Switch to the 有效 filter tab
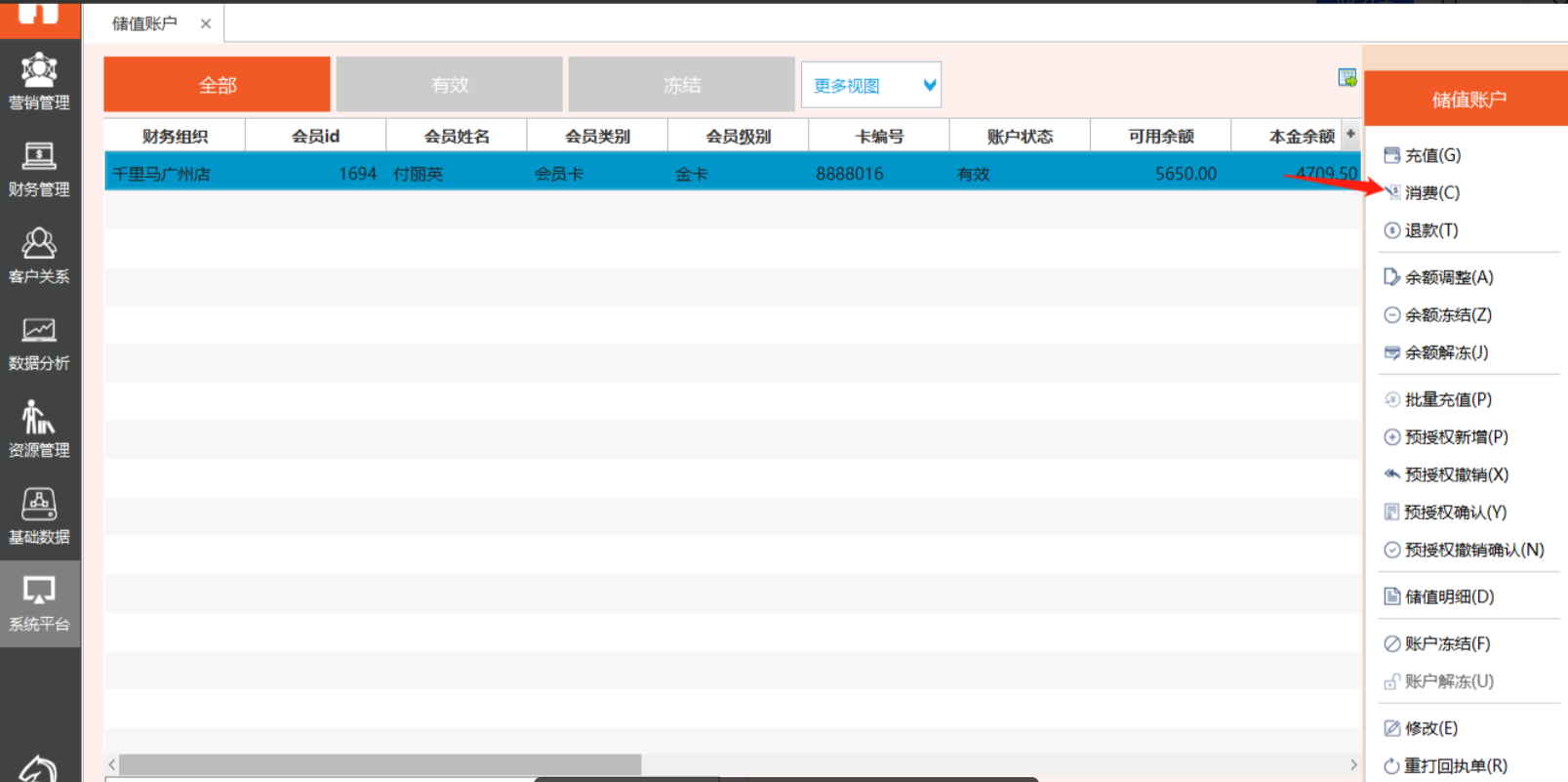1568x782 pixels. [449, 85]
